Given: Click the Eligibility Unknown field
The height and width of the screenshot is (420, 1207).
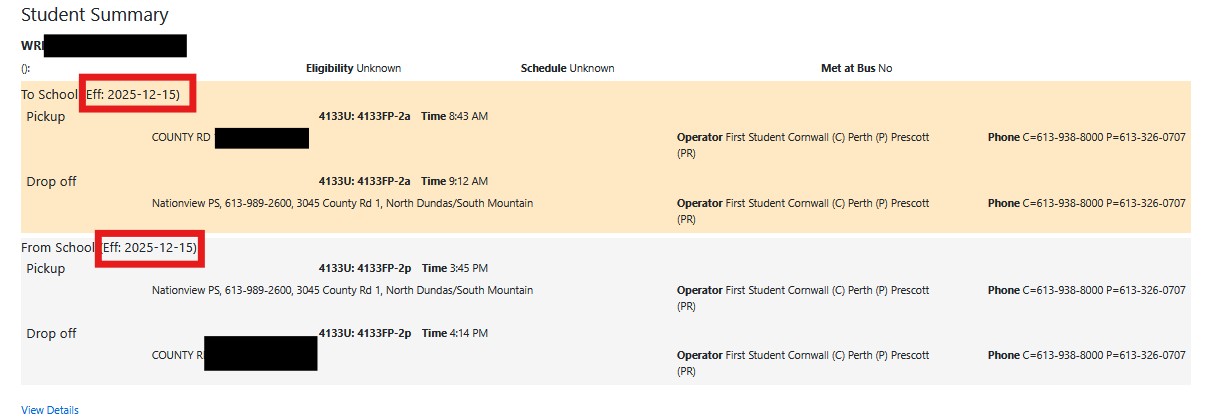Looking at the screenshot, I should point(353,68).
